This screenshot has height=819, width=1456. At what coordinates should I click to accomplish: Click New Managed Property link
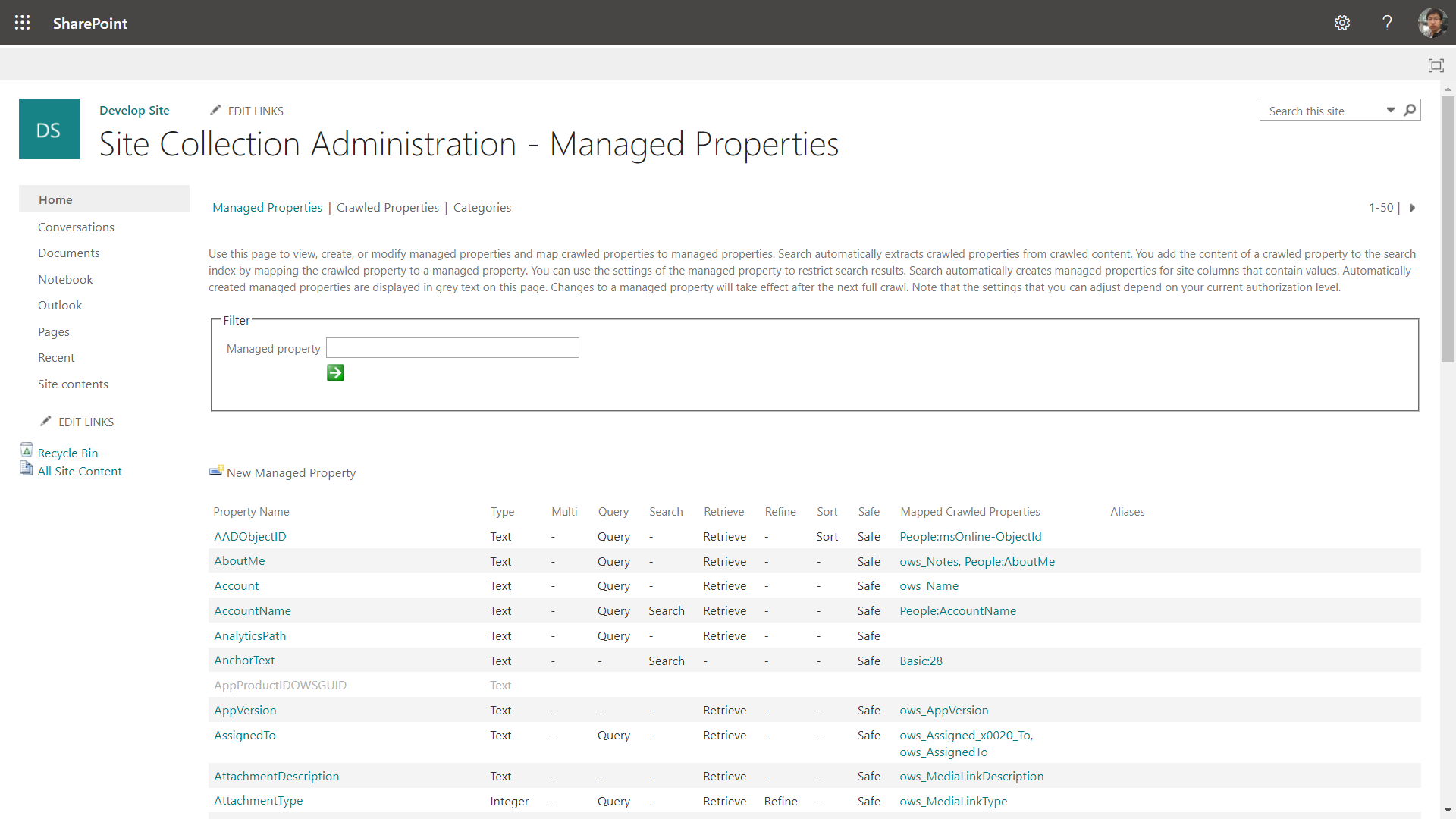[290, 472]
